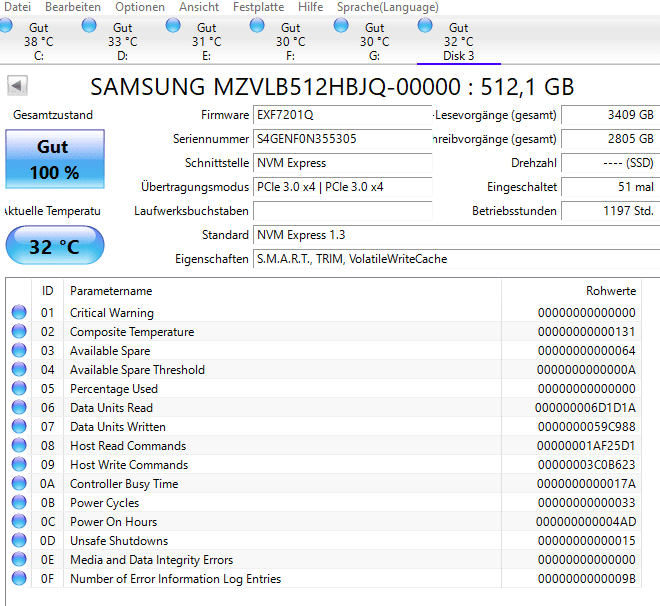
Task: Click the empty Laufwerksbuchstaben field
Action: pos(343,211)
